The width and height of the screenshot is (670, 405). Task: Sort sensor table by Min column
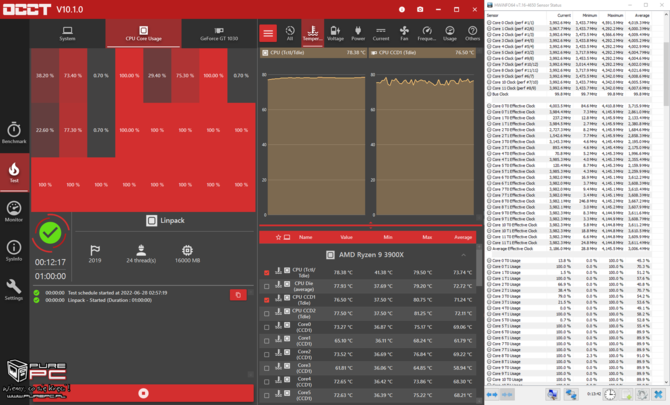(388, 237)
